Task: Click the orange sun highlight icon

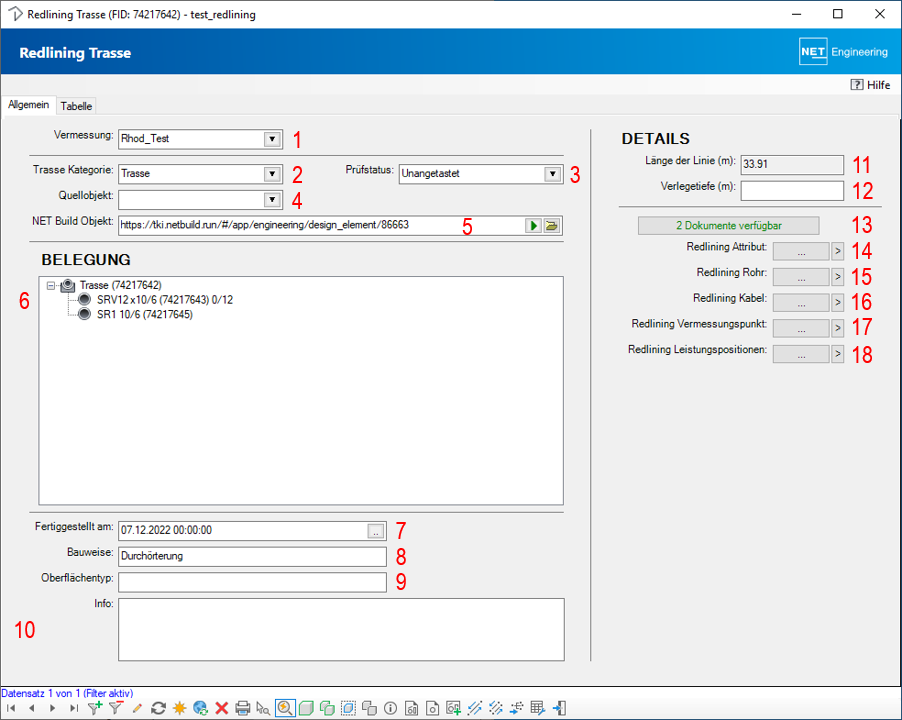Action: click(179, 708)
